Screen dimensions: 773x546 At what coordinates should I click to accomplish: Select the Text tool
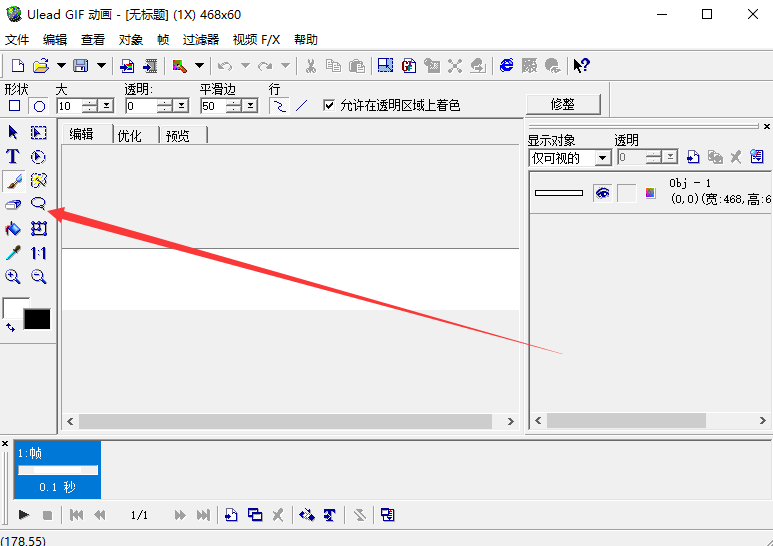pos(13,156)
